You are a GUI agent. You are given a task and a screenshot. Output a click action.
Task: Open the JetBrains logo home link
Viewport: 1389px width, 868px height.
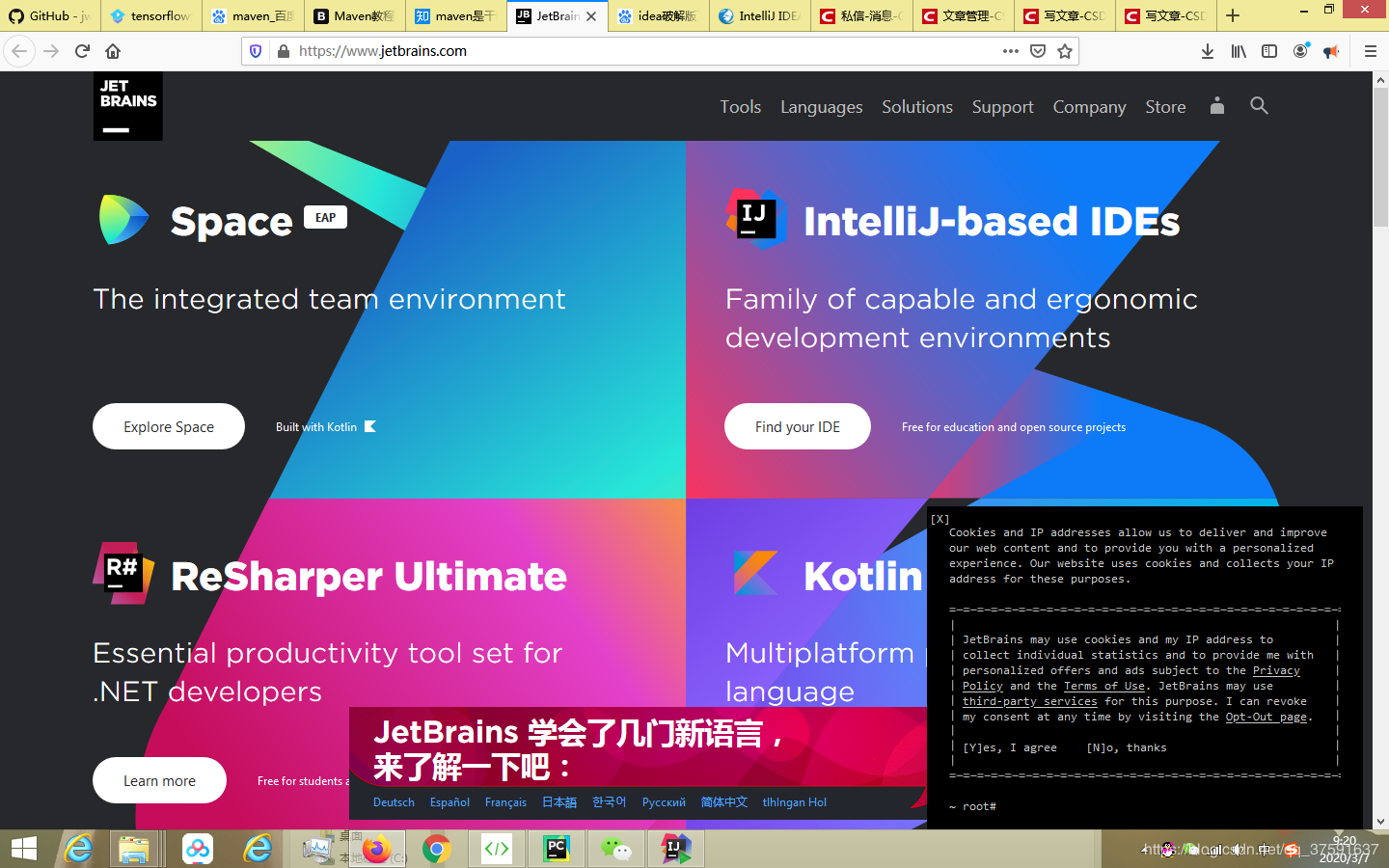coord(128,106)
